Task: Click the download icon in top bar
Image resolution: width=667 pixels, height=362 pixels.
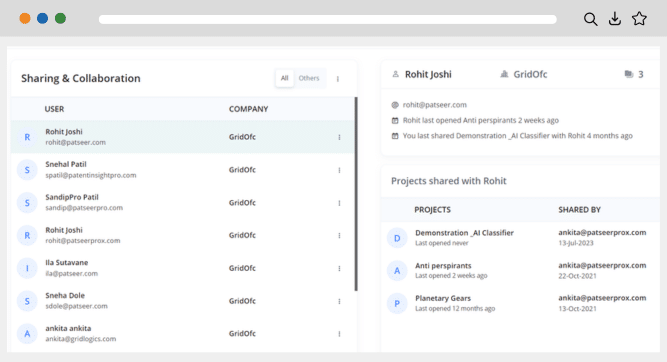Action: [x=615, y=19]
